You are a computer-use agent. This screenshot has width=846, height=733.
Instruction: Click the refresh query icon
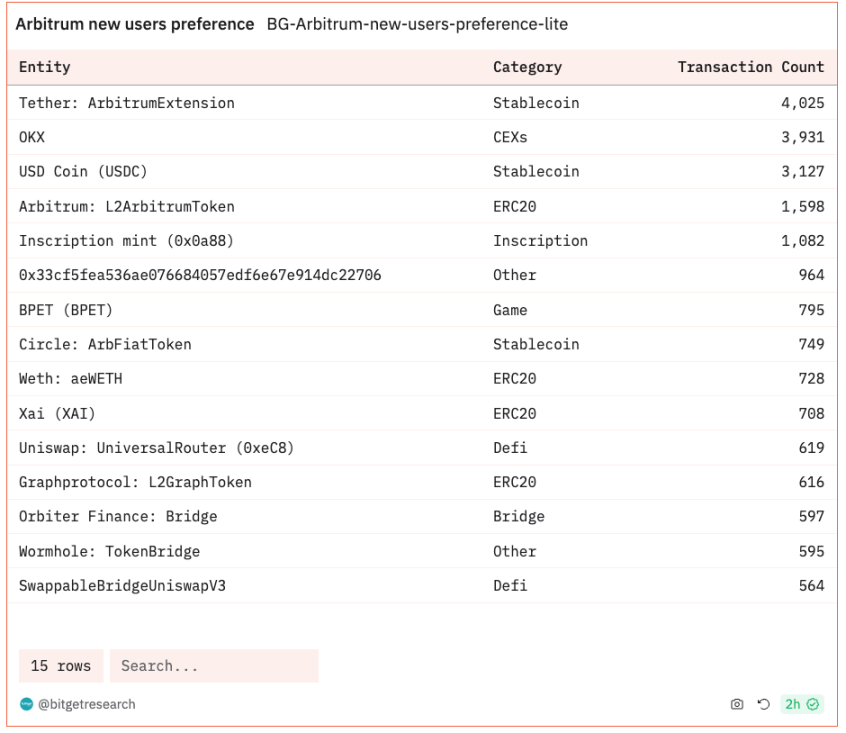click(x=763, y=704)
